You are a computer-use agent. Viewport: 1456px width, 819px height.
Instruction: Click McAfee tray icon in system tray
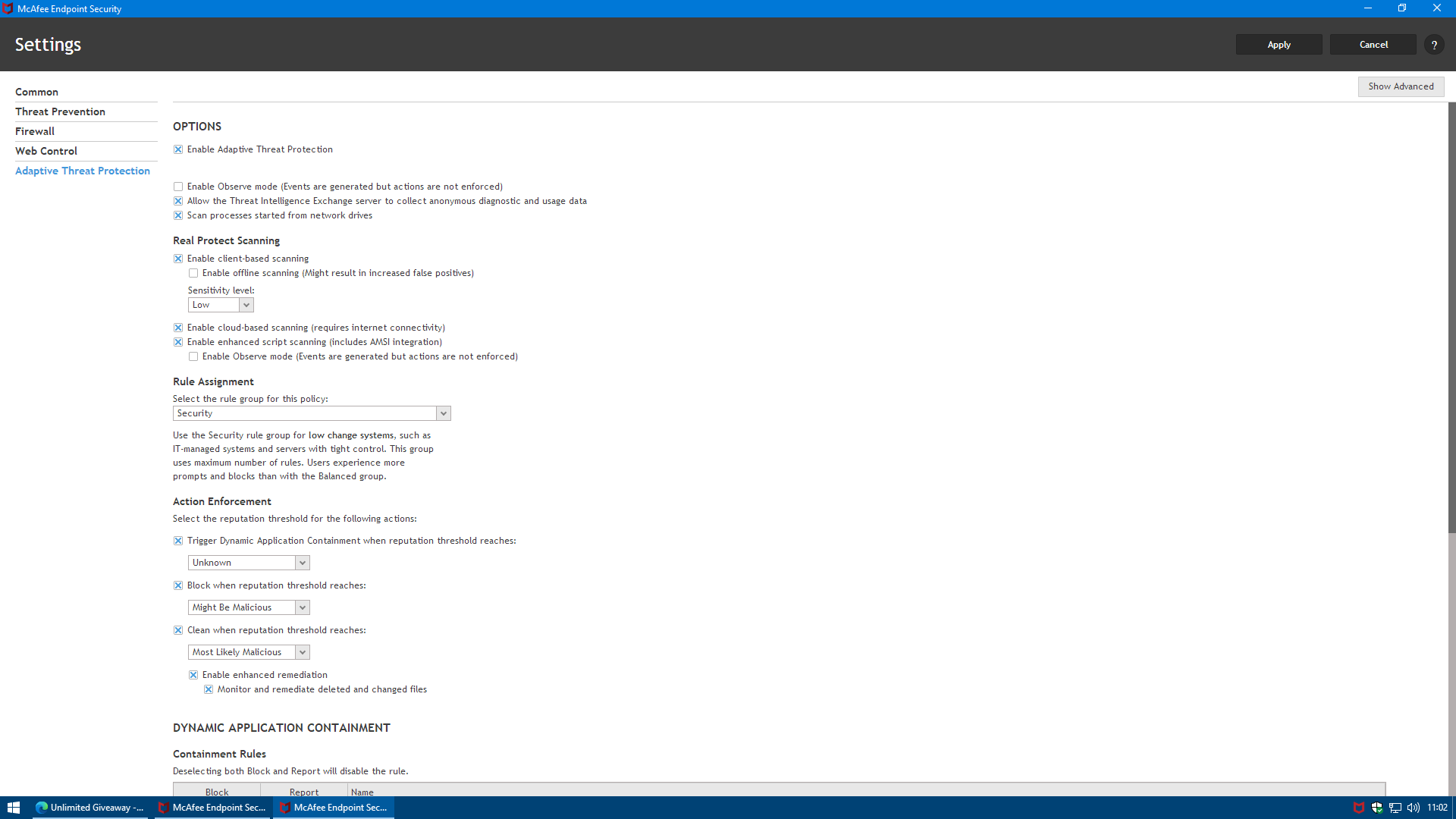coord(1358,808)
